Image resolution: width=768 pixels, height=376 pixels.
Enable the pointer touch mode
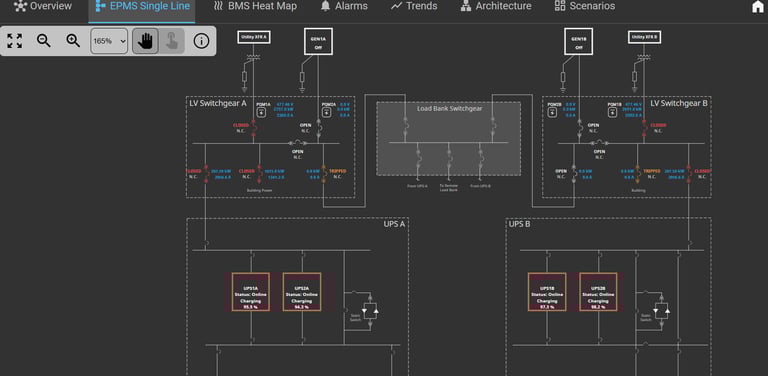[171, 41]
